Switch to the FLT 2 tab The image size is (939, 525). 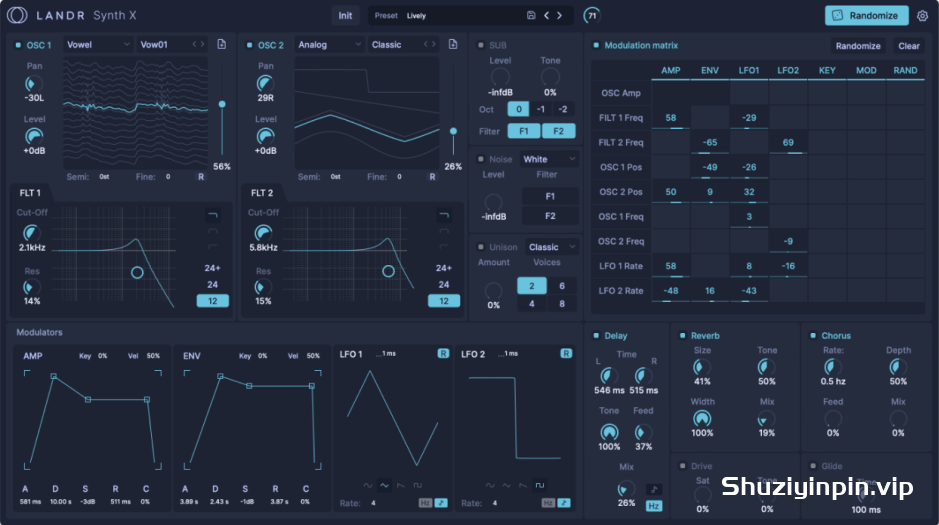262,193
